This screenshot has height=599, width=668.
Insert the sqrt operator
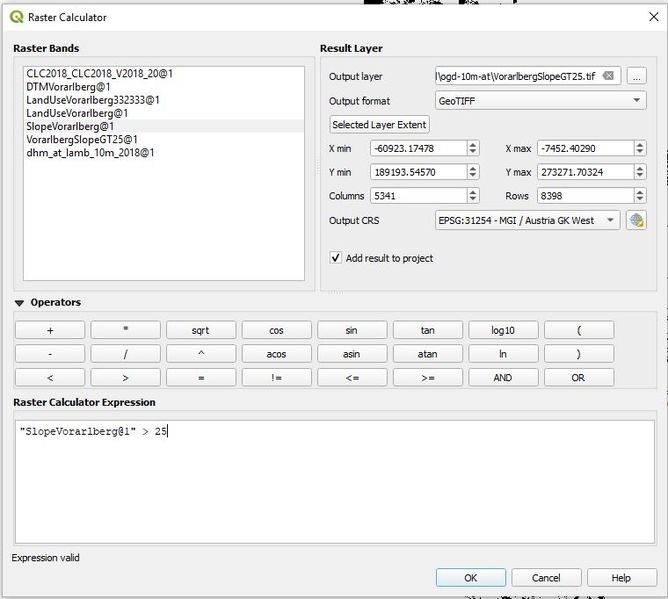click(x=201, y=330)
